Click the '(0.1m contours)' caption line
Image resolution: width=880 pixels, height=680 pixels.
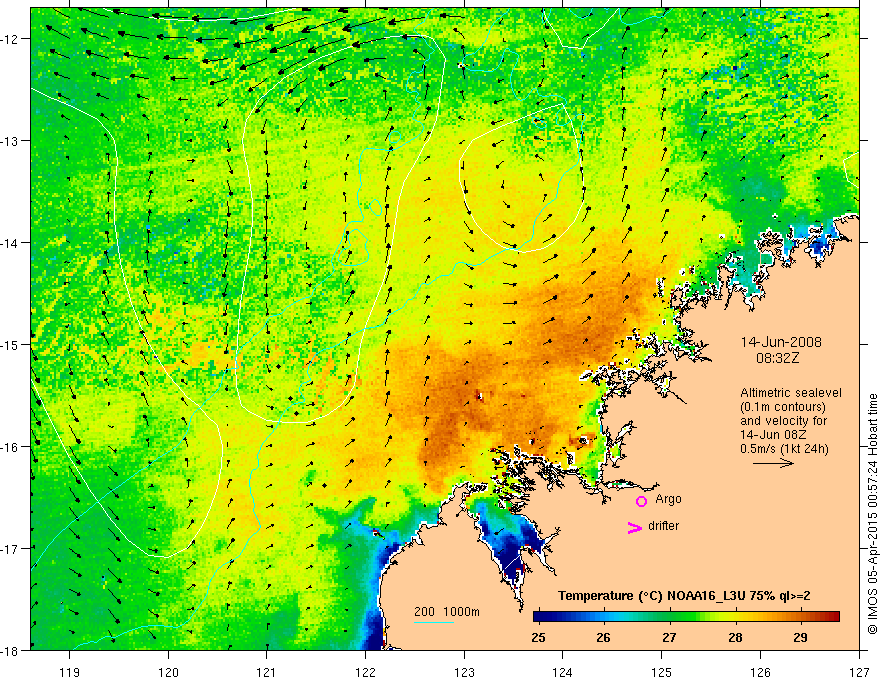[x=783, y=407]
